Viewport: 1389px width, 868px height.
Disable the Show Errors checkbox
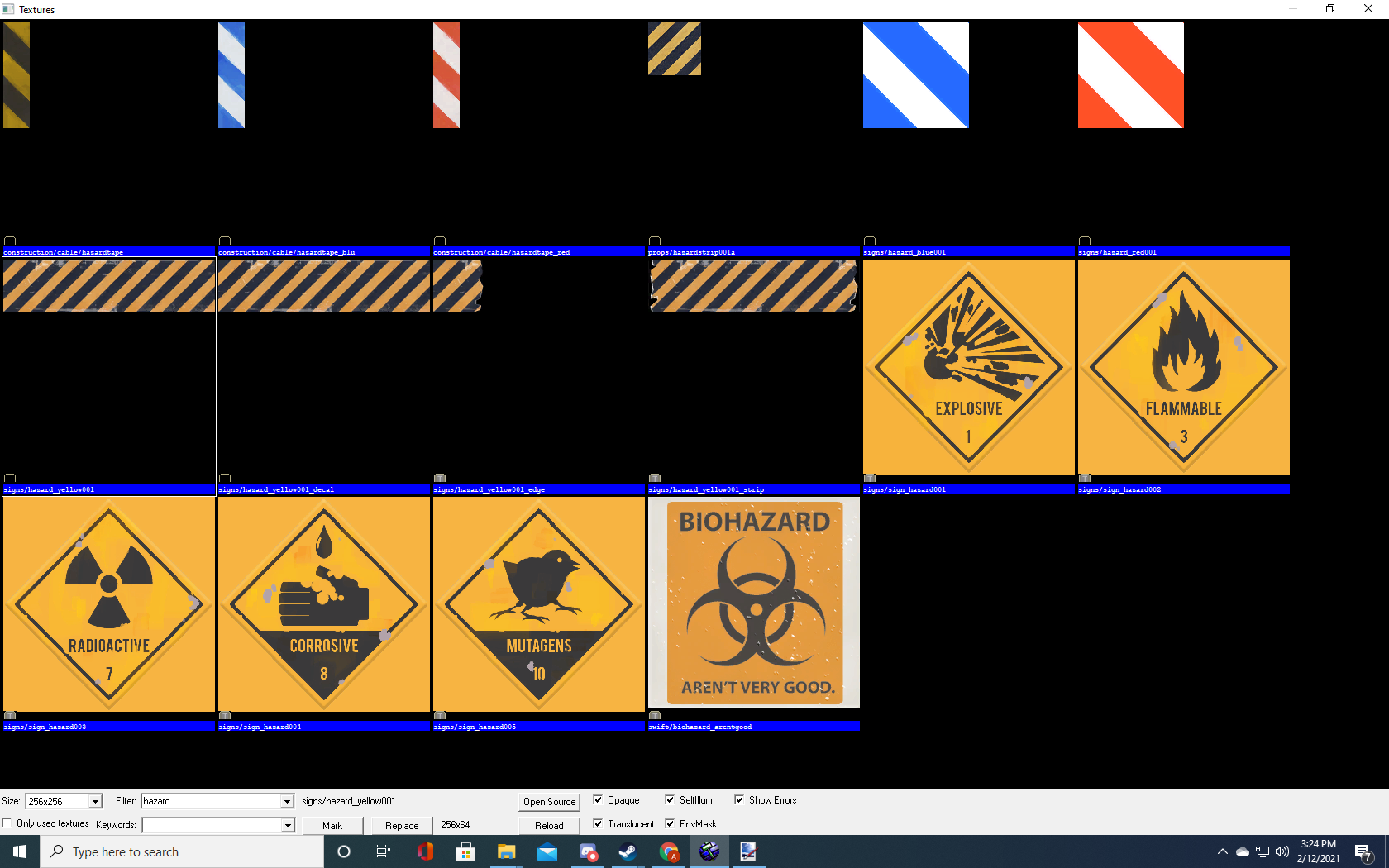pos(739,800)
